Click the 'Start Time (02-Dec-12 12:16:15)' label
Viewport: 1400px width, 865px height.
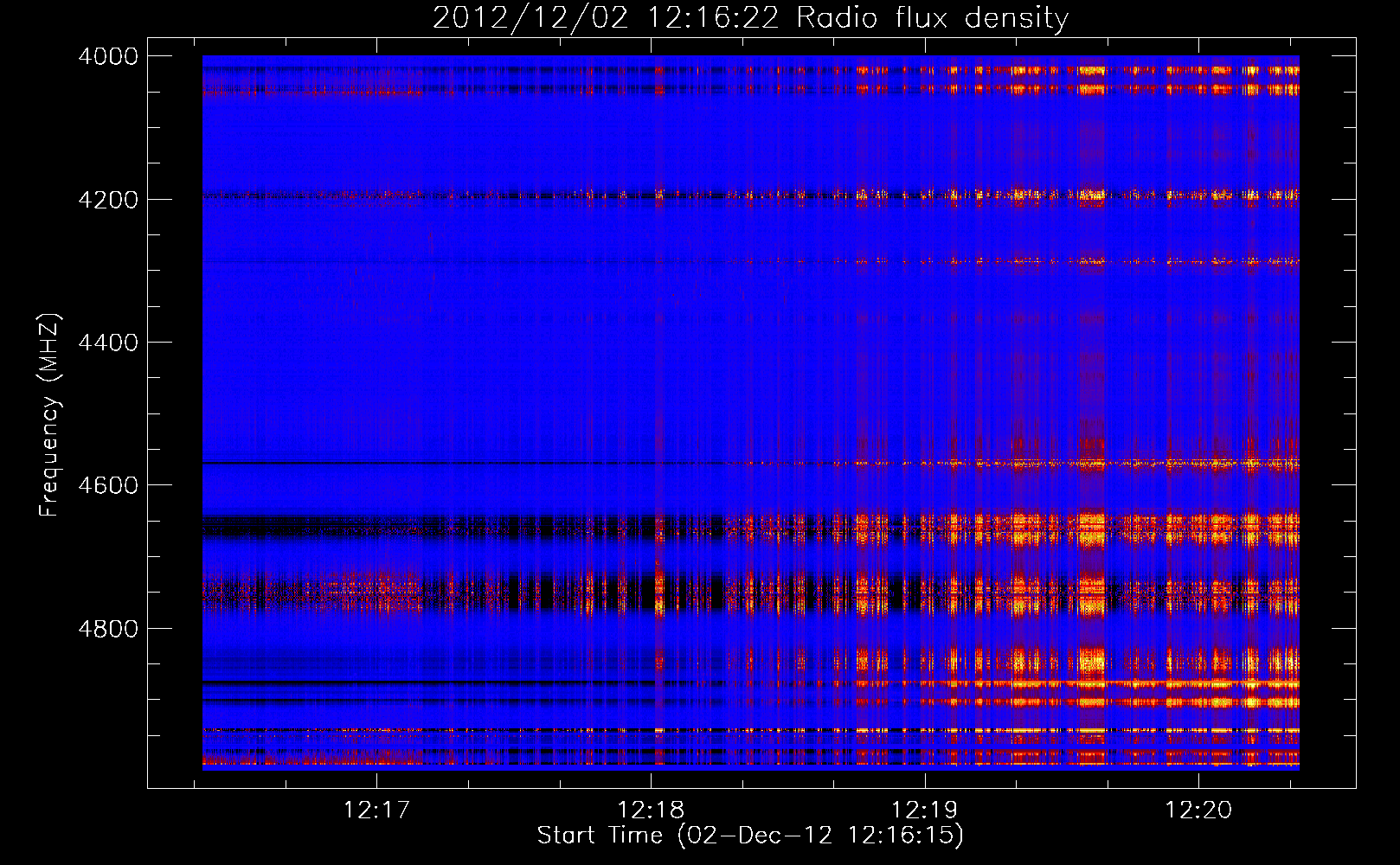pos(750,836)
